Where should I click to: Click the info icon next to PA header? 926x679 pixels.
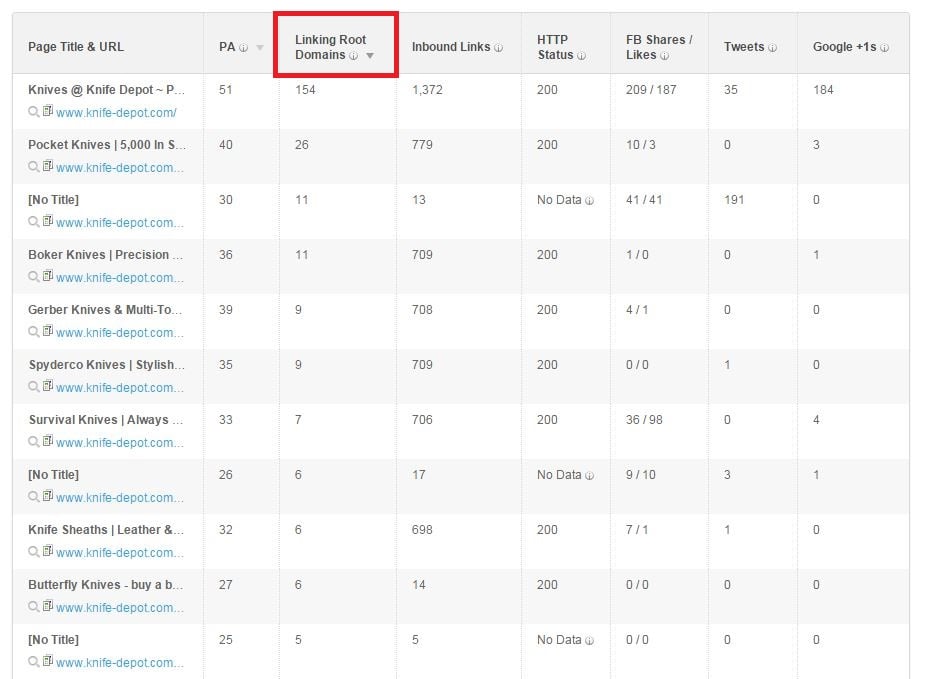243,48
